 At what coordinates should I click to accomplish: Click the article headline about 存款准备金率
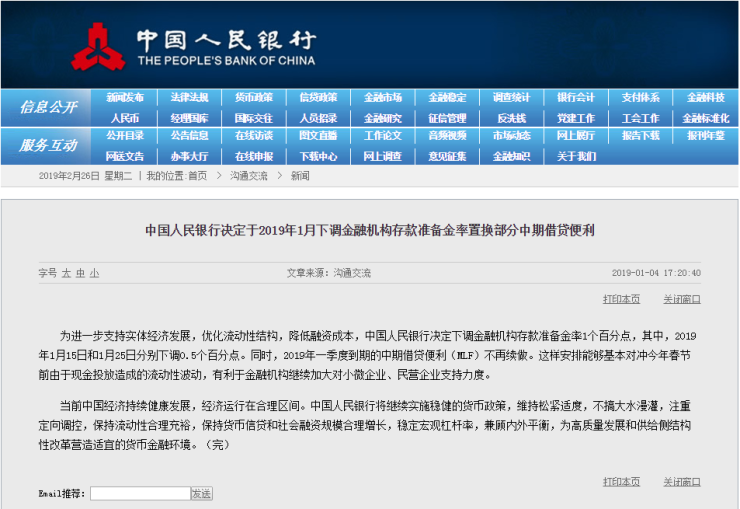pos(370,230)
